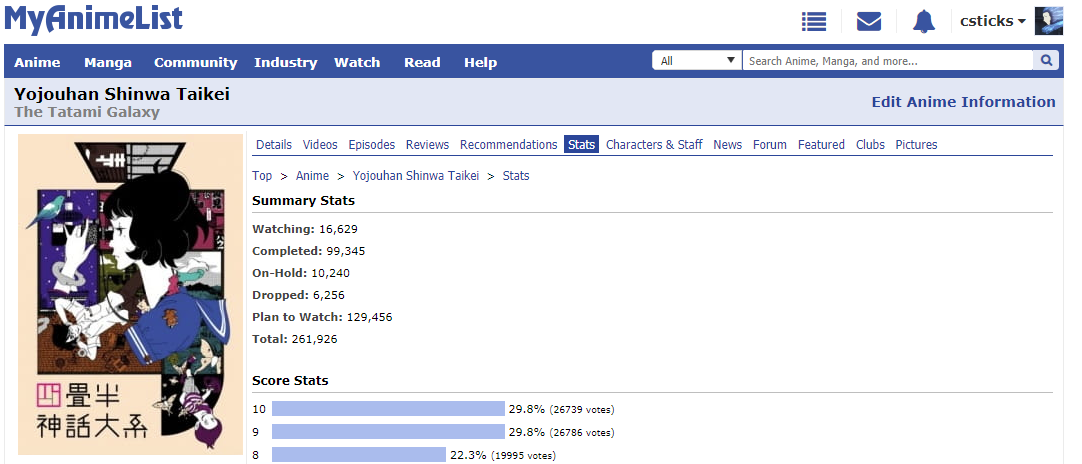Screen dimensions: 1082x464
Task: Switch to the Reviews tab
Action: click(x=427, y=144)
